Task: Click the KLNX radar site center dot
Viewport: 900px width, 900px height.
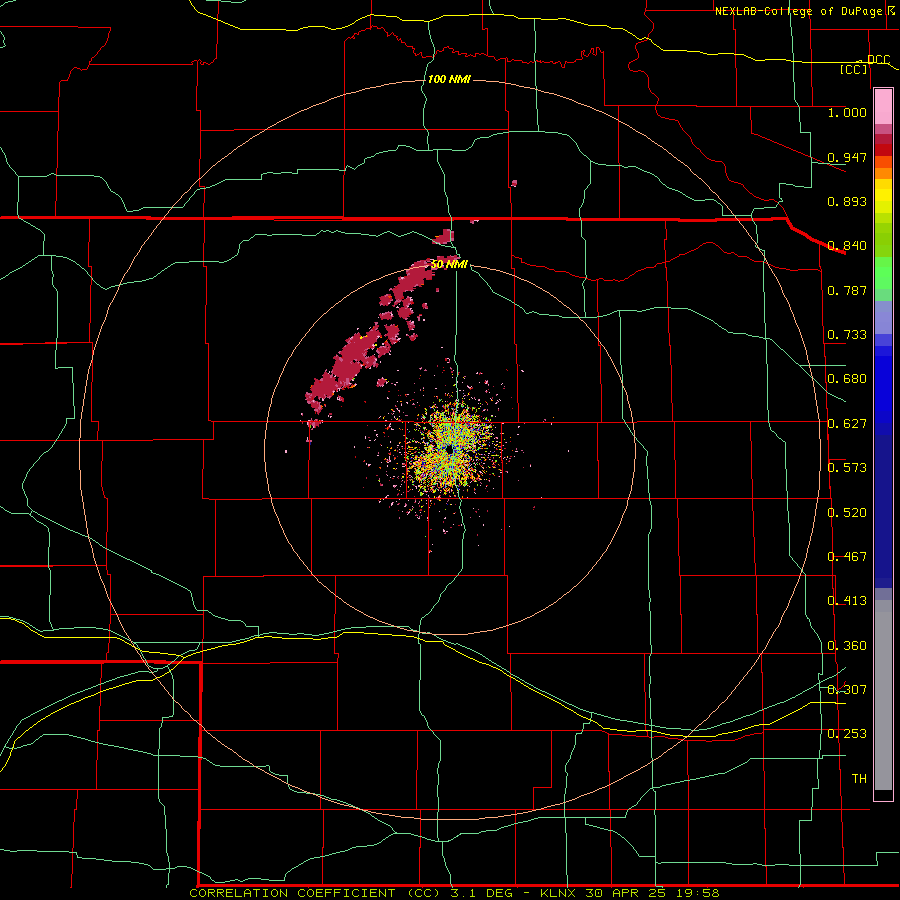Action: pos(449,450)
